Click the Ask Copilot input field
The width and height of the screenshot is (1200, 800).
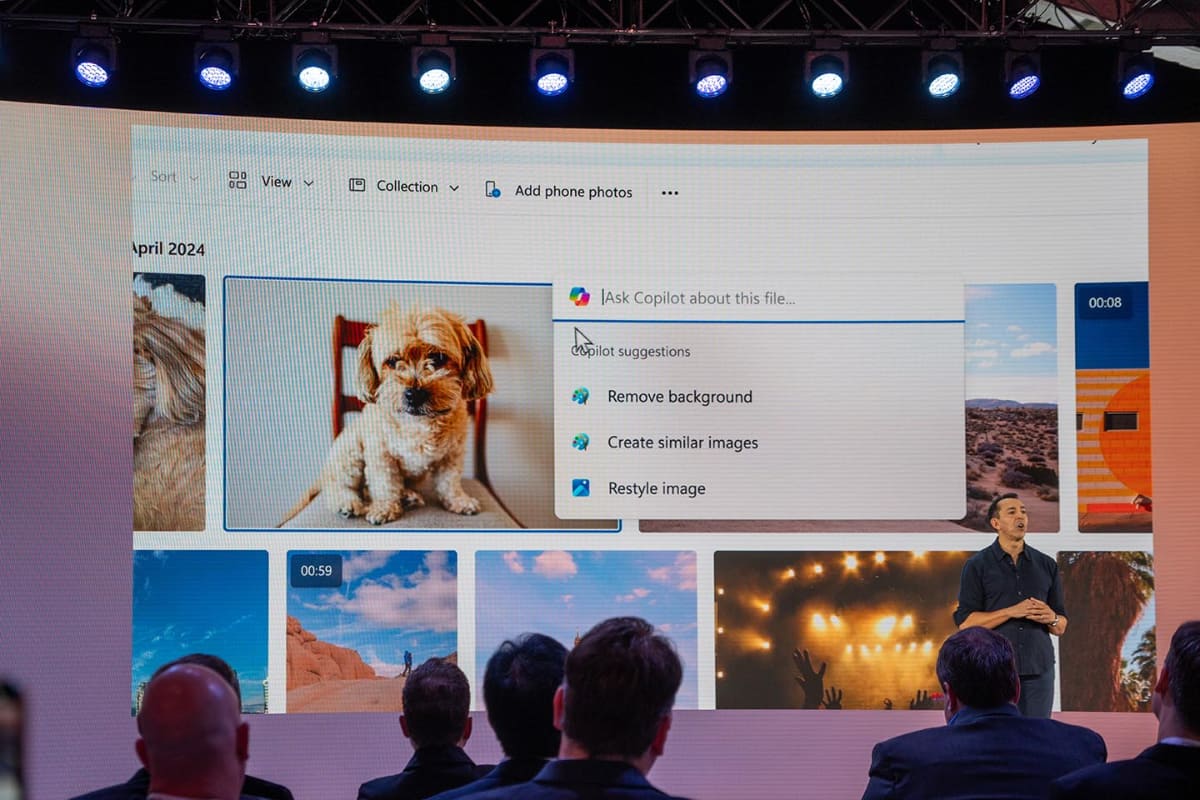point(759,298)
